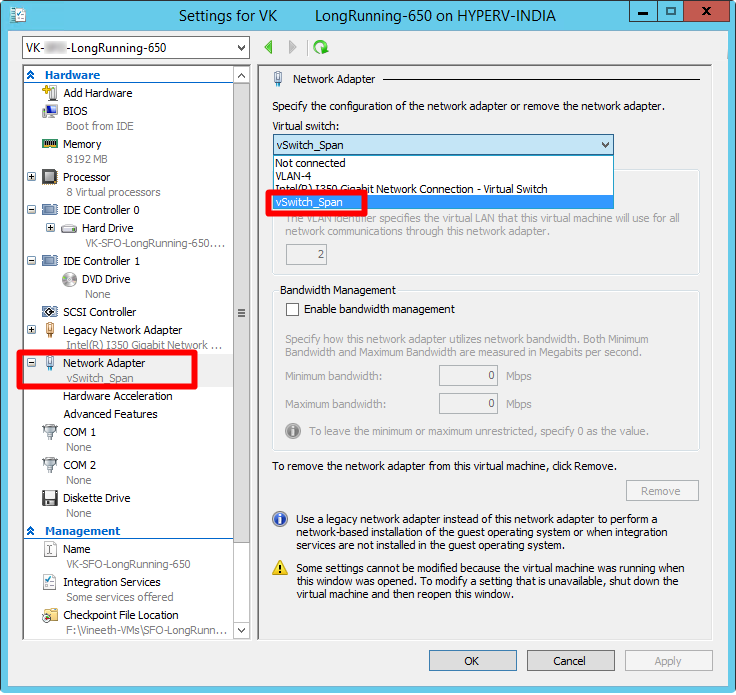The image size is (736, 695).
Task: Open Advanced Features settings
Action: [110, 414]
